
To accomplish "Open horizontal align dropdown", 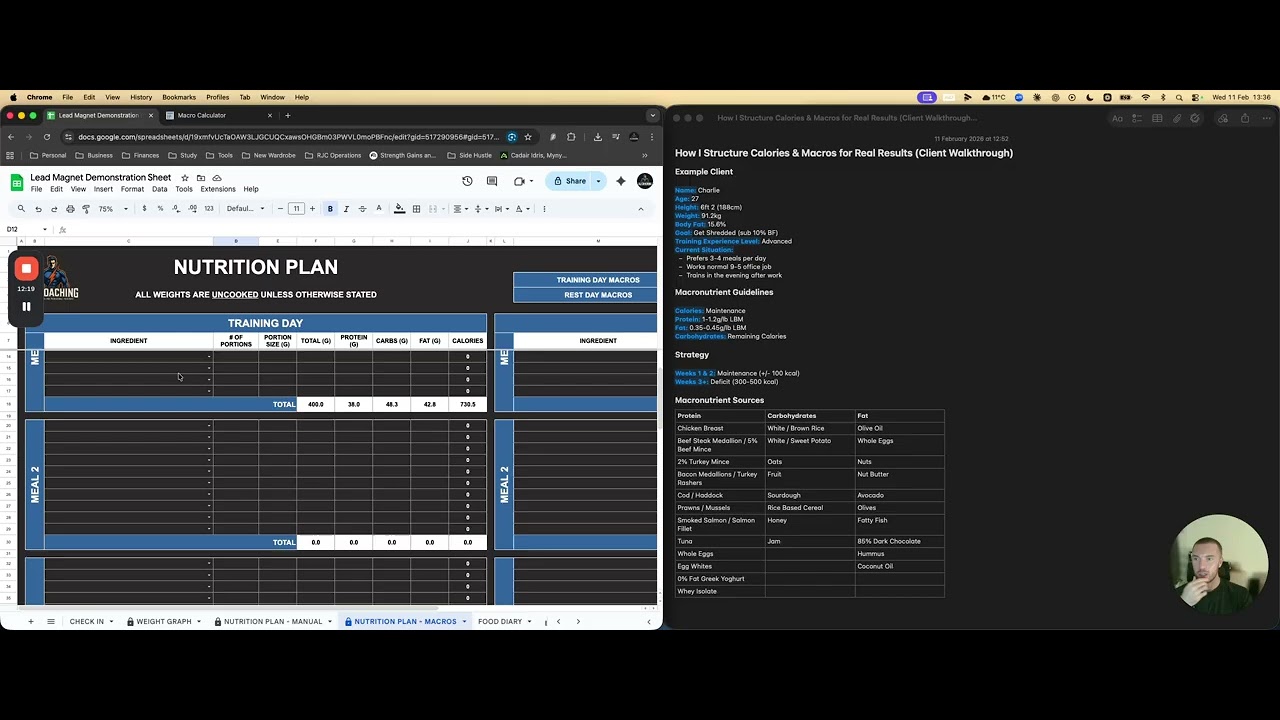I will click(x=459, y=209).
